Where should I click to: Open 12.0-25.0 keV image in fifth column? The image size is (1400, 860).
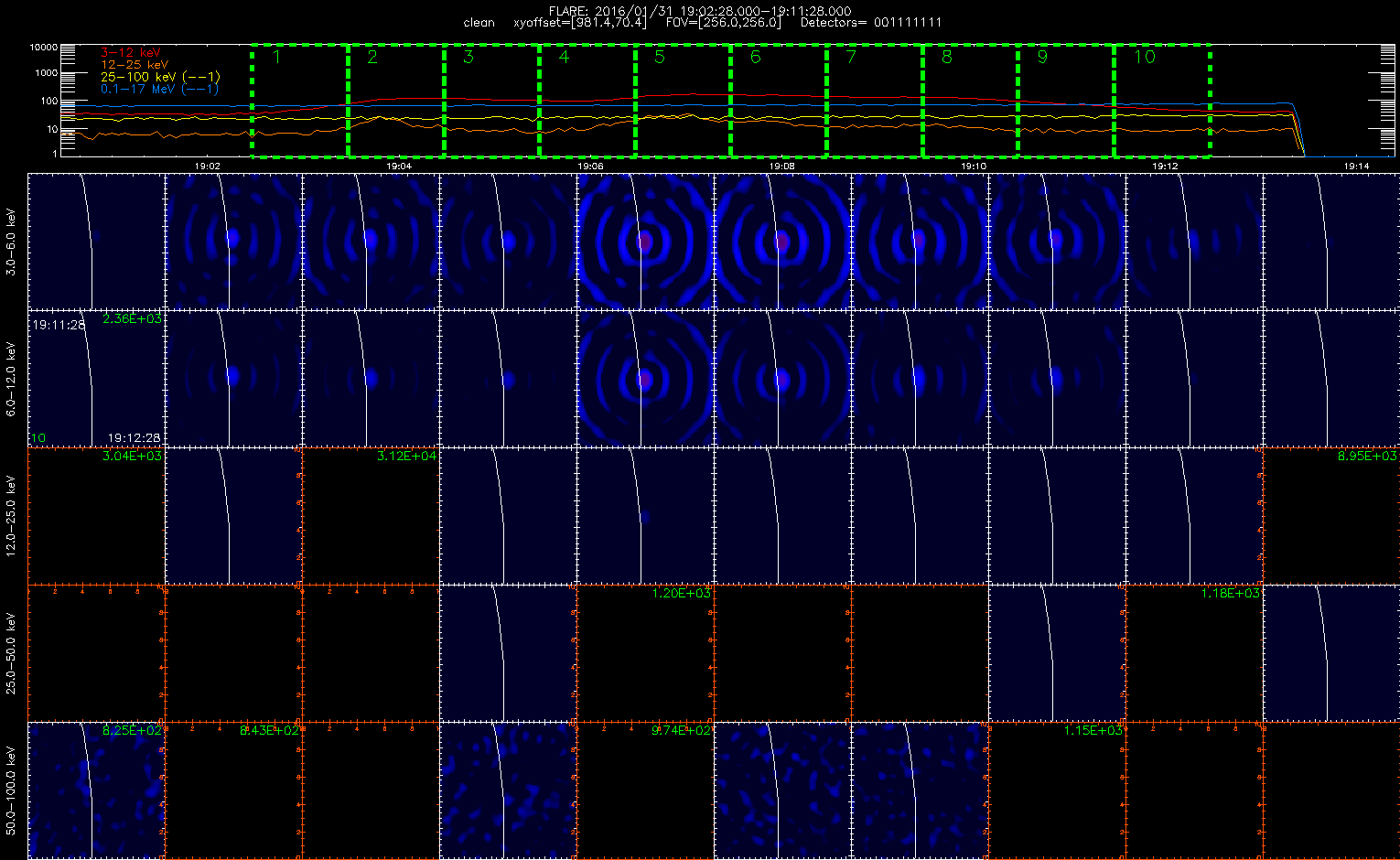[645, 515]
